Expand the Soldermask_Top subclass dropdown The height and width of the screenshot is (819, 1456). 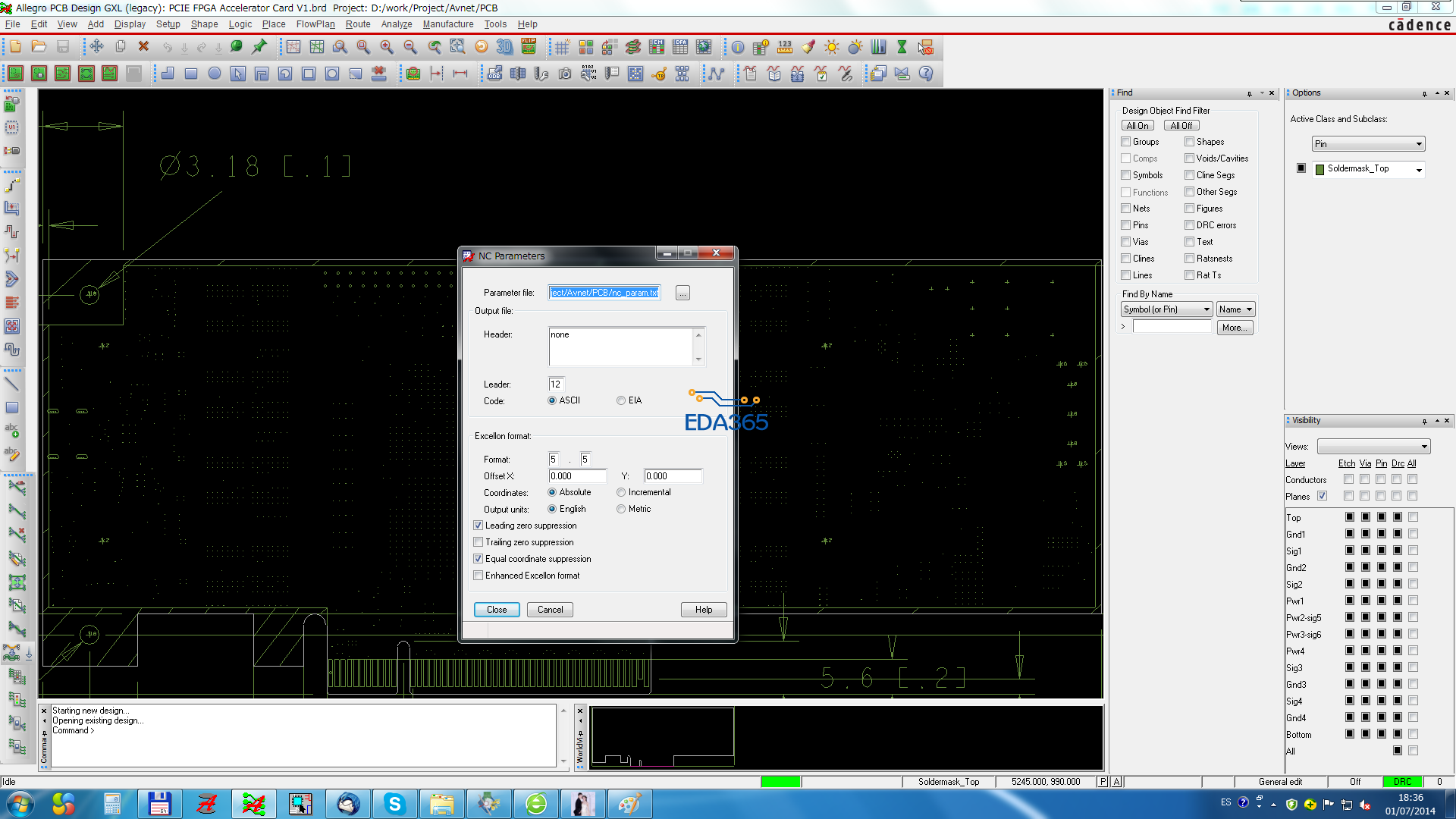1418,170
